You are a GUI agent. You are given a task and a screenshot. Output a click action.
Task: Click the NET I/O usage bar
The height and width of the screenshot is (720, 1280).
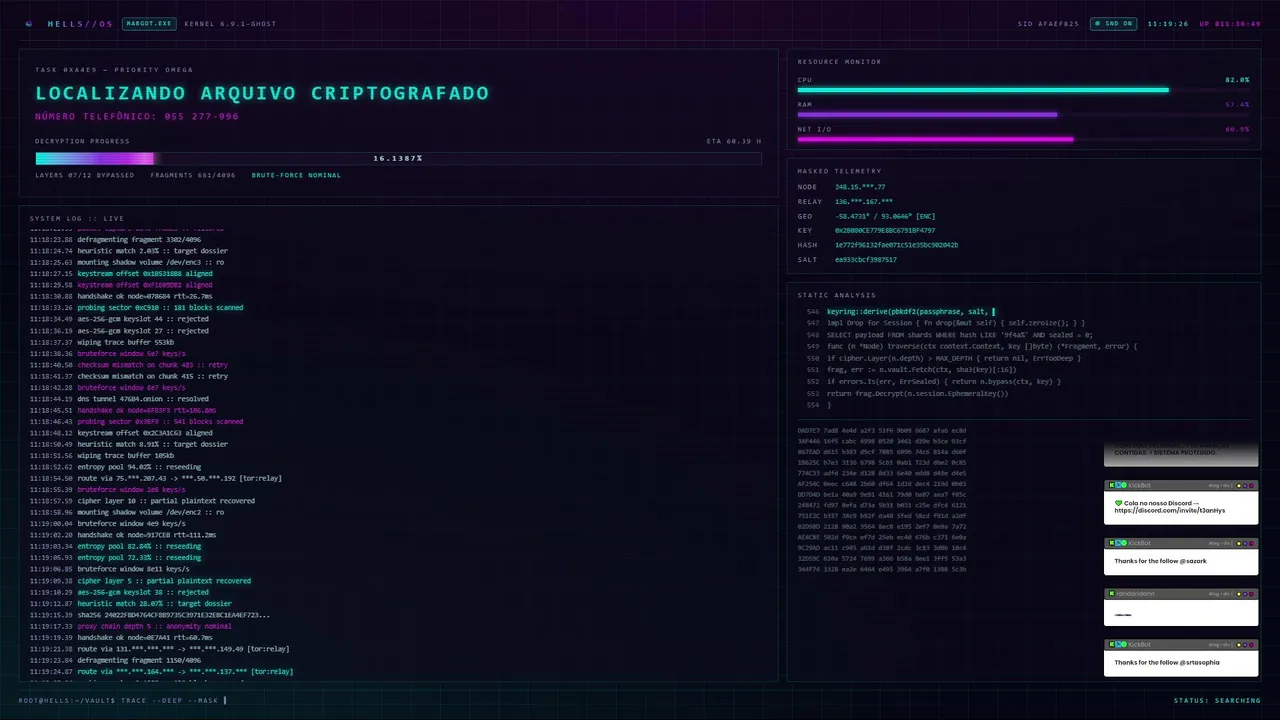point(1023,140)
